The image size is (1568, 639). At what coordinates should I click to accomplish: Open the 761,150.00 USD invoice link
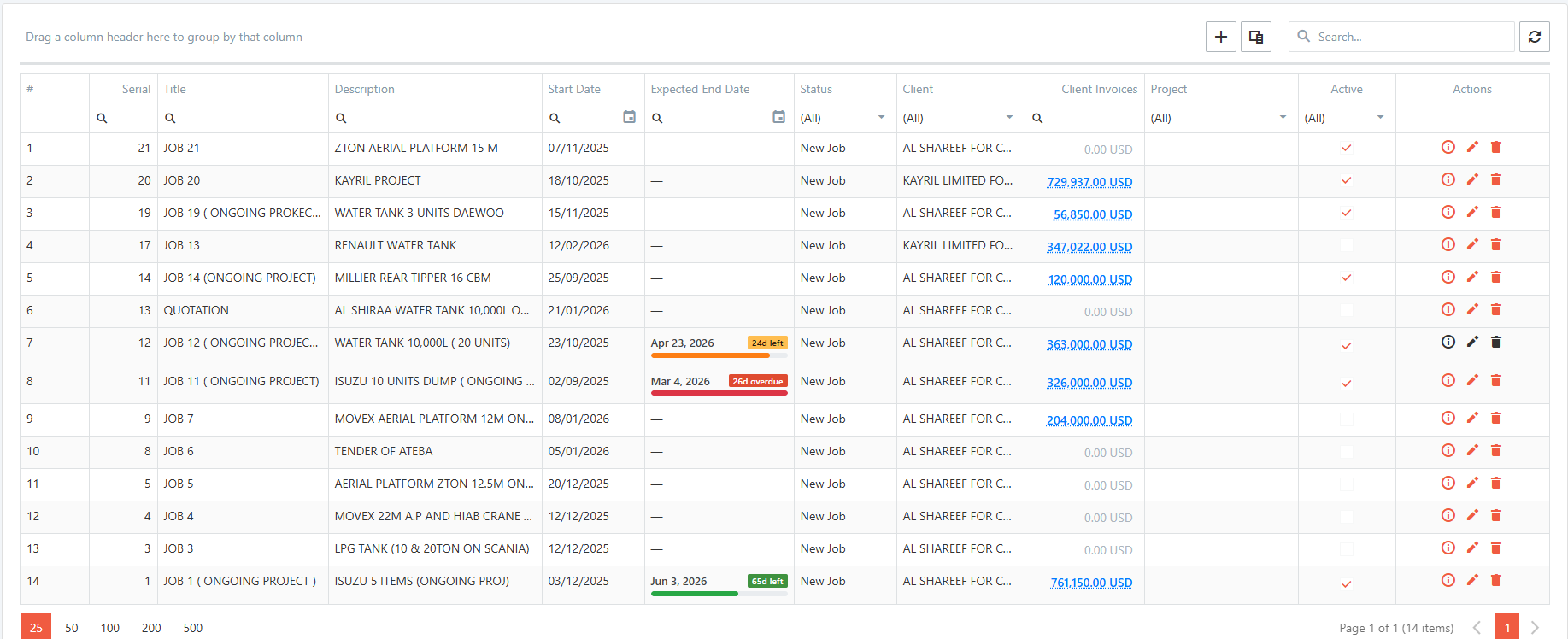tap(1091, 583)
